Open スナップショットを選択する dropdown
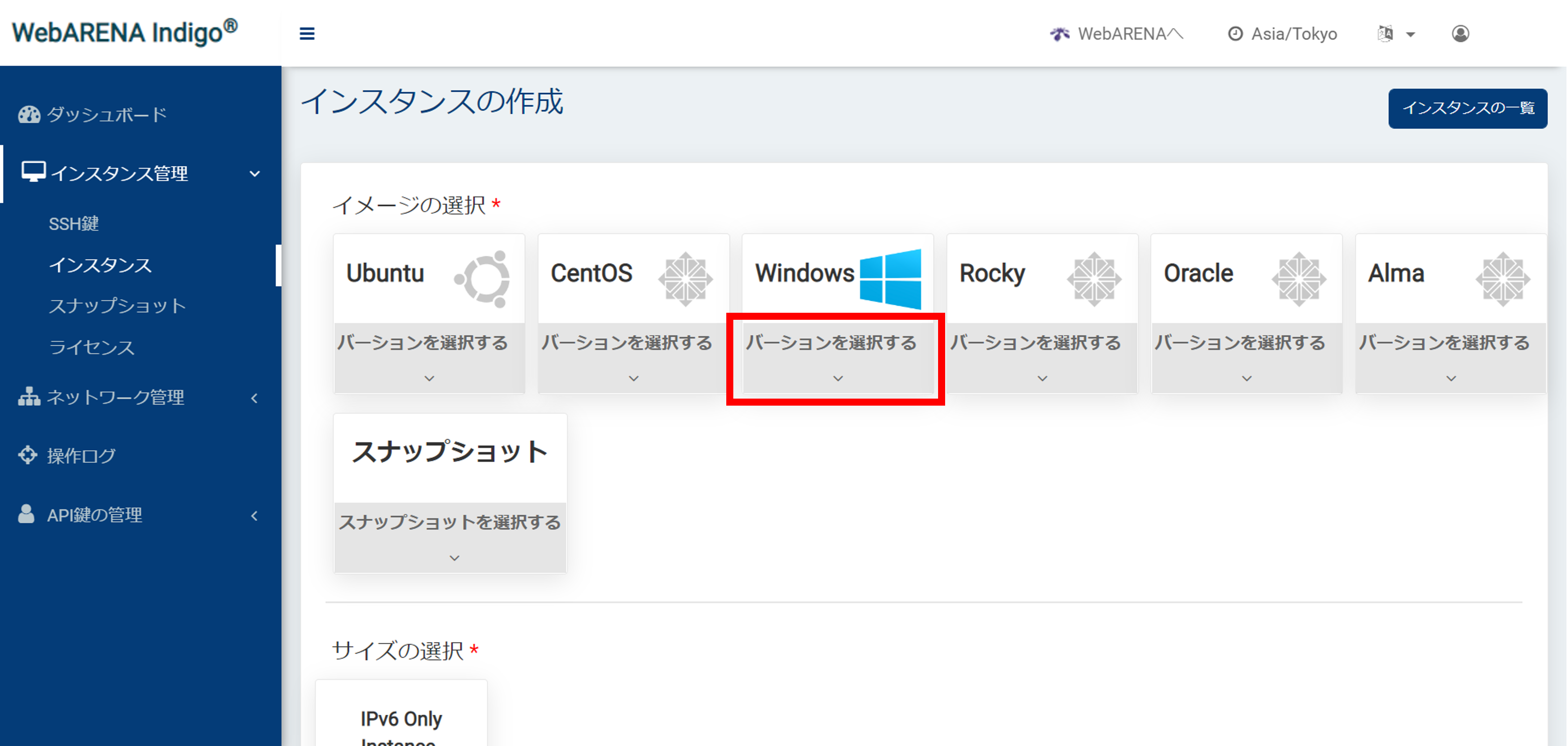1568x746 pixels. [450, 538]
